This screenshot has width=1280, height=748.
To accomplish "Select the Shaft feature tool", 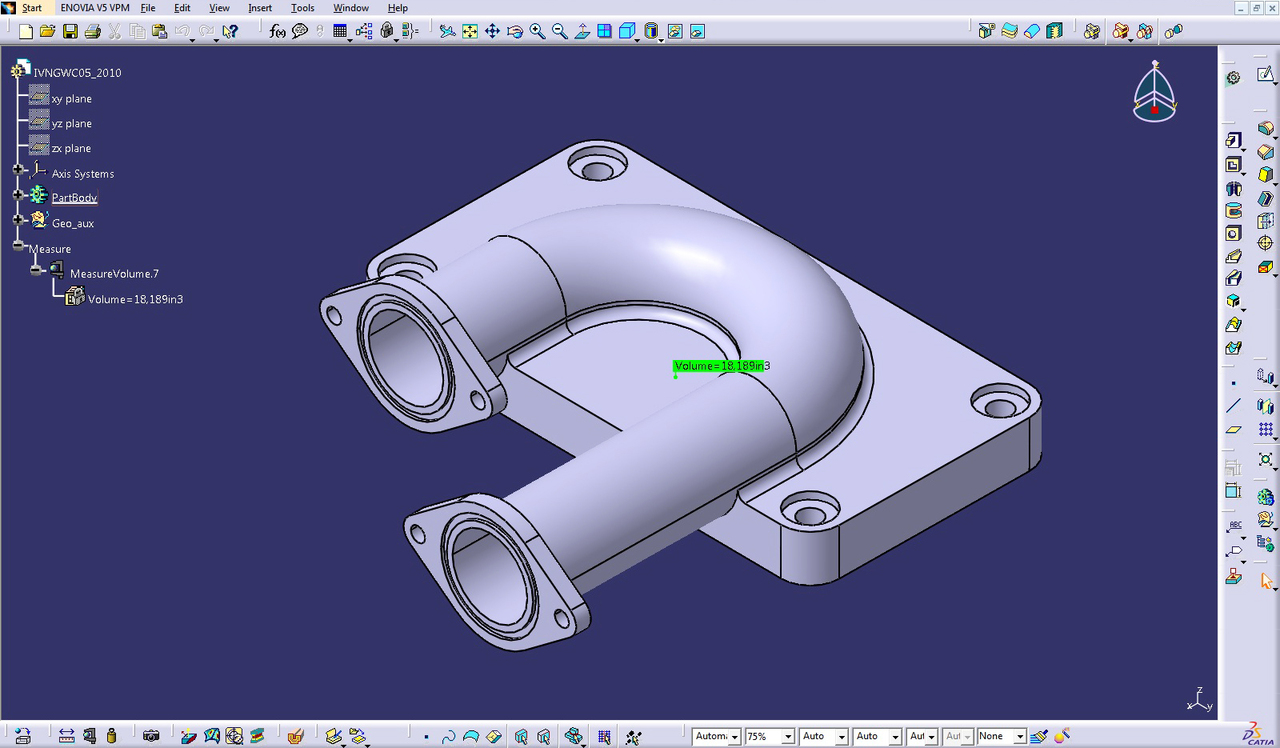I will [x=1232, y=188].
